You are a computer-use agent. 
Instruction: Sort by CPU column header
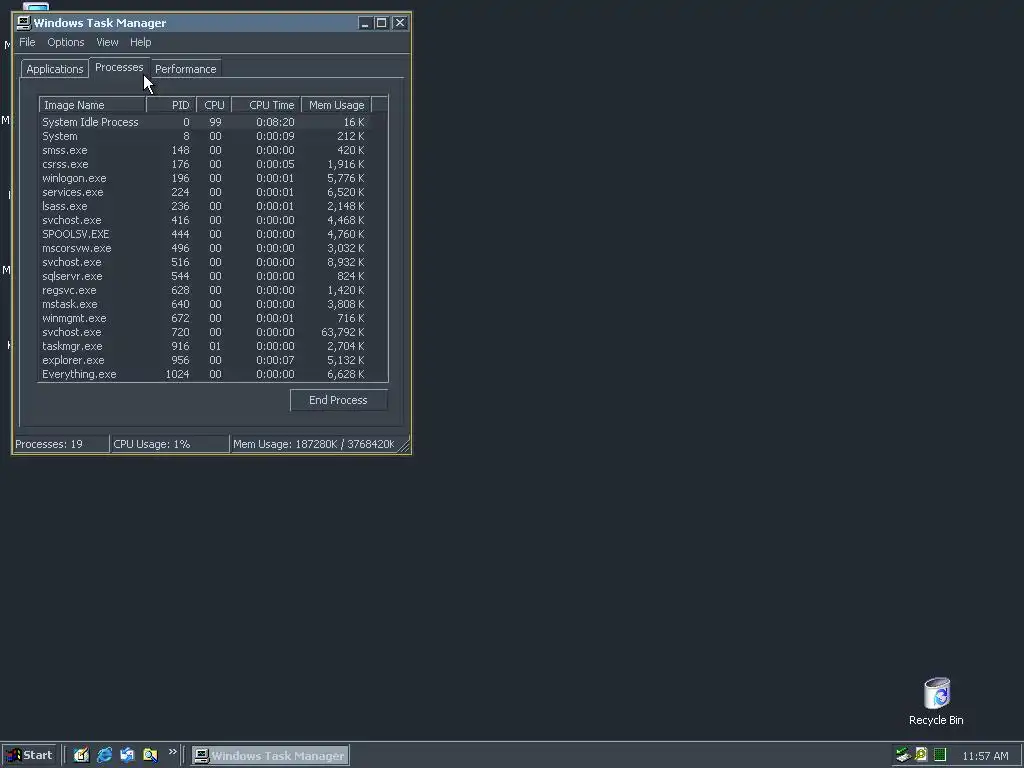click(x=214, y=105)
